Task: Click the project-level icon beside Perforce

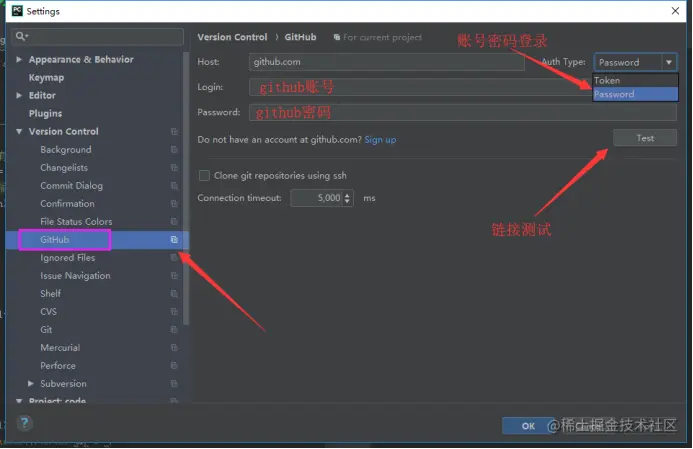Action: click(174, 365)
